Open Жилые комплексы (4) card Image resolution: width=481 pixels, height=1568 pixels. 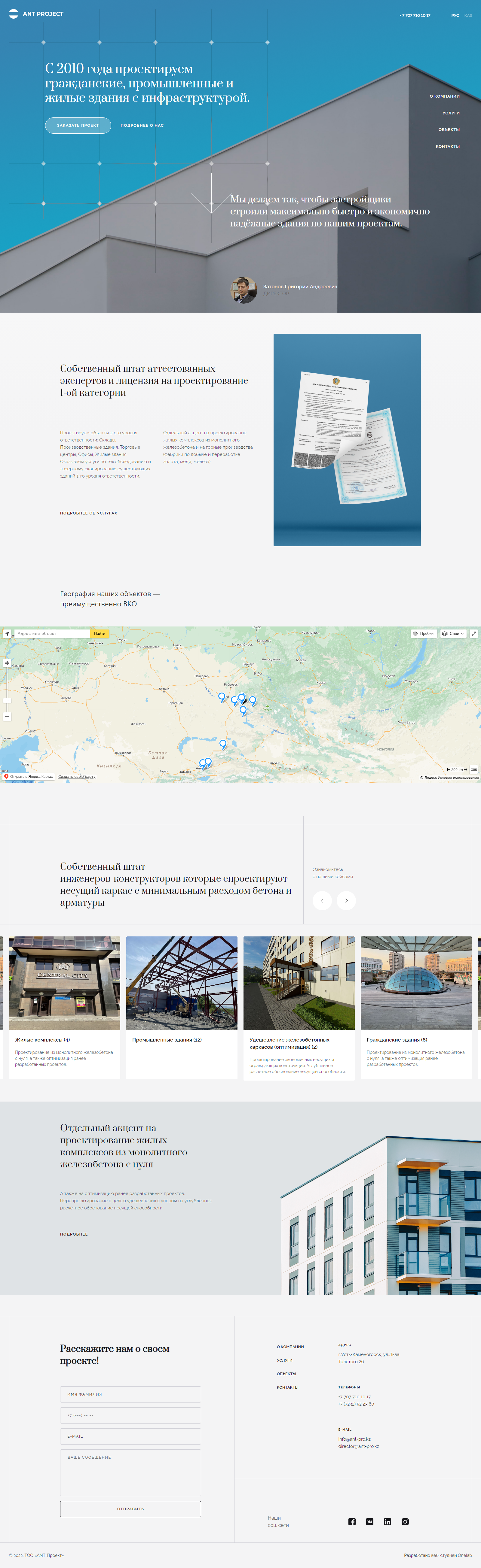pyautogui.click(x=65, y=1008)
